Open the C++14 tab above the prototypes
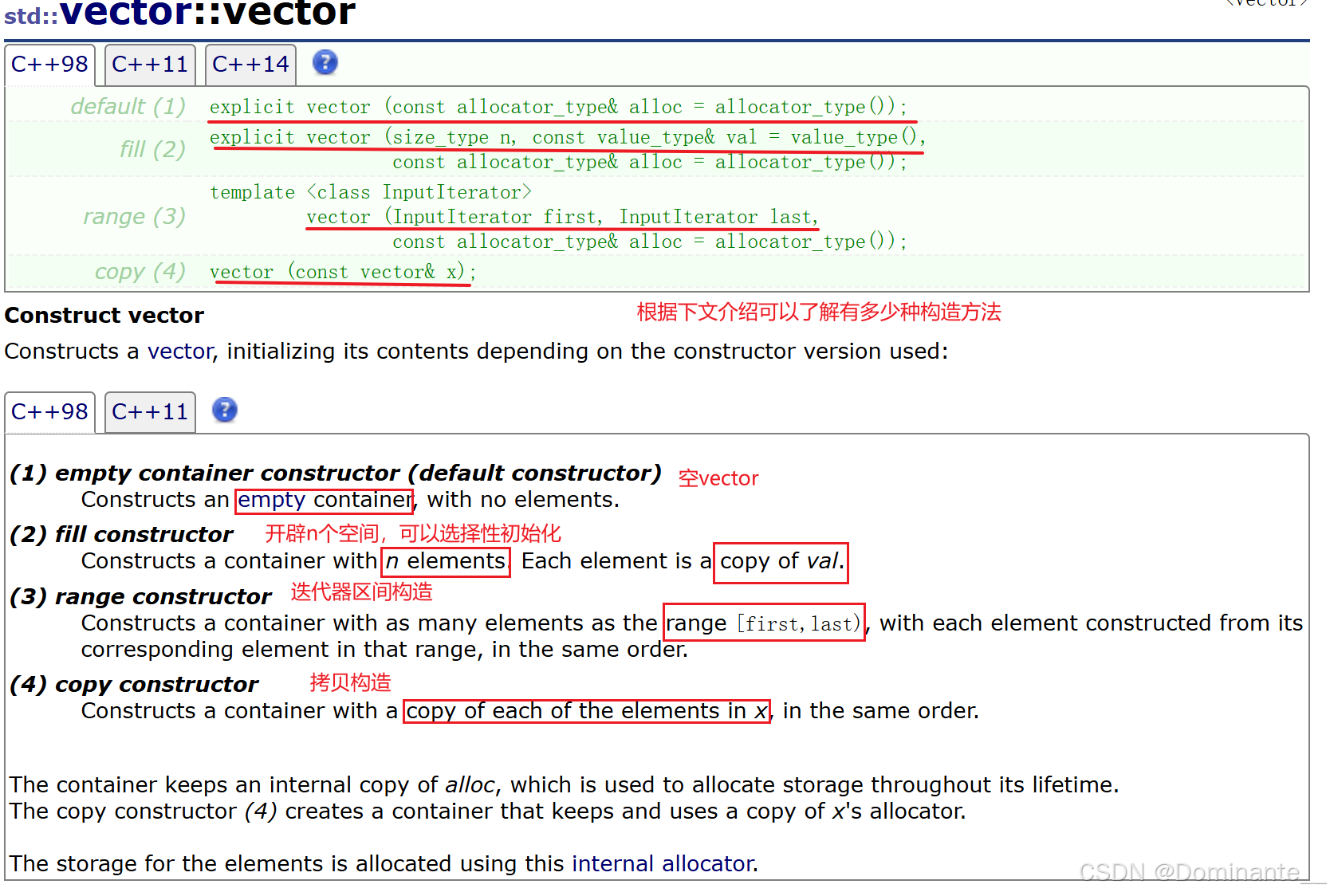 pos(250,65)
